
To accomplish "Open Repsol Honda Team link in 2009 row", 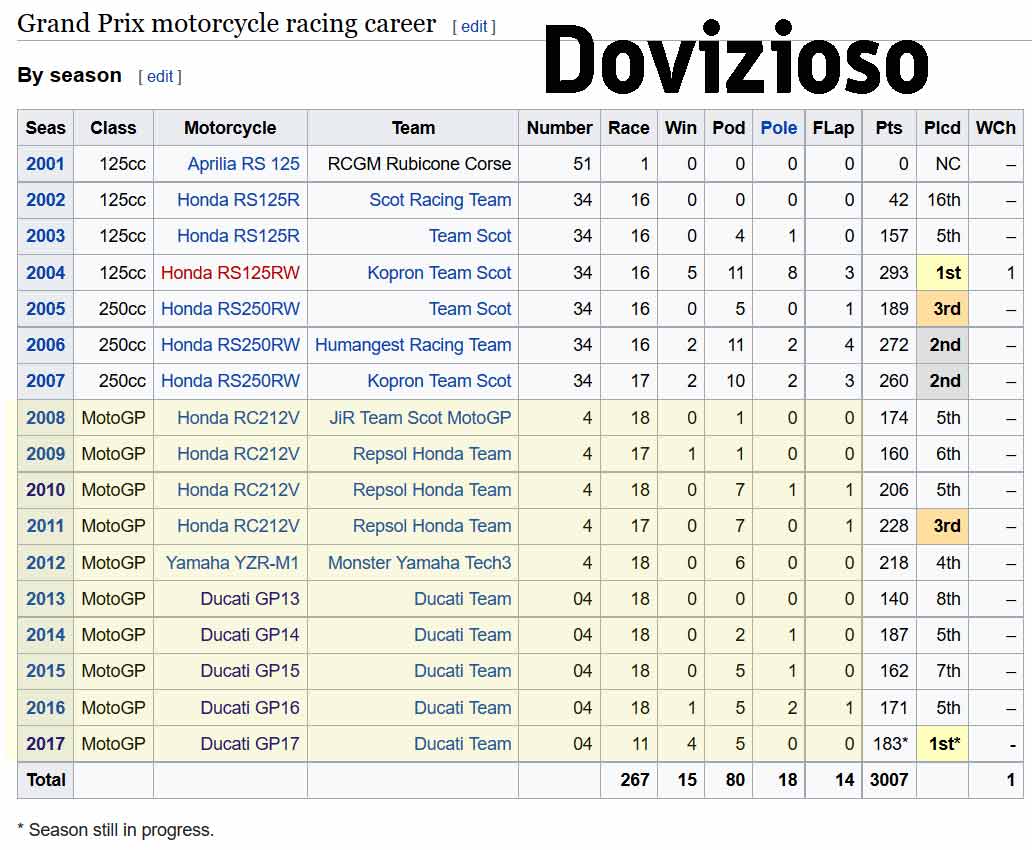I will pos(432,454).
